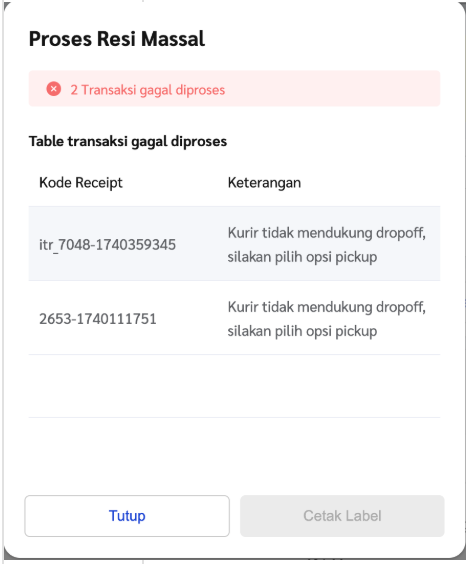Click the second row's dropoff error description
Viewport: 470px width, 564px height.
tap(327, 319)
